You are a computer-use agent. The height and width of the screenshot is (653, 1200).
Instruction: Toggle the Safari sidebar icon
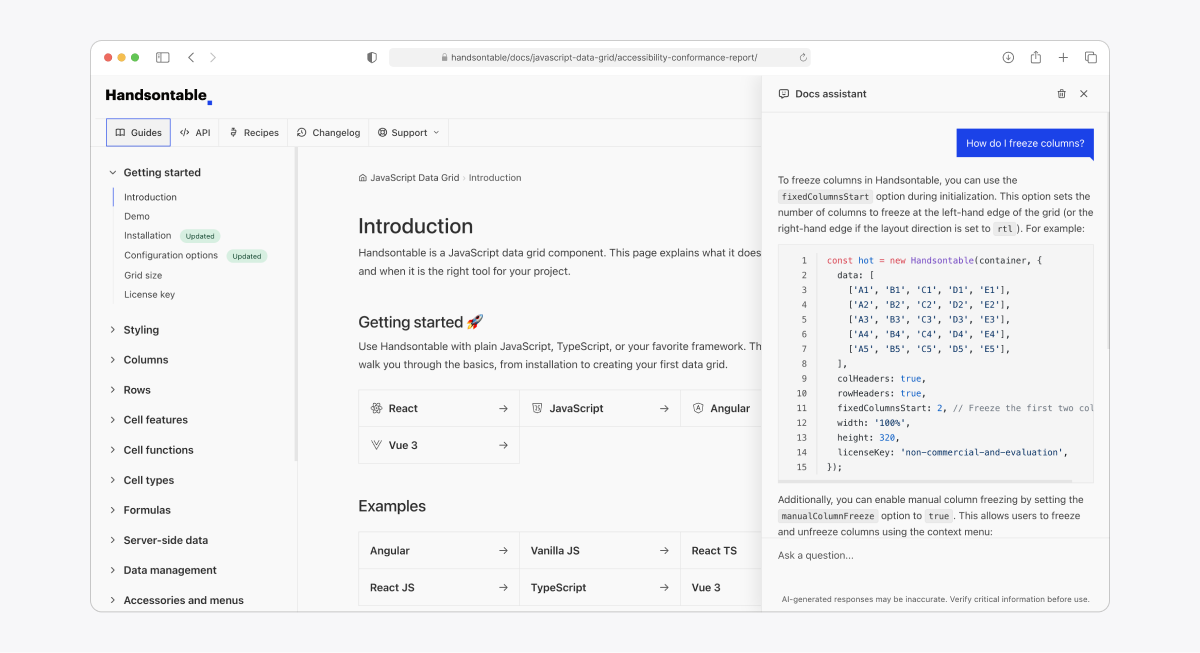click(x=162, y=58)
